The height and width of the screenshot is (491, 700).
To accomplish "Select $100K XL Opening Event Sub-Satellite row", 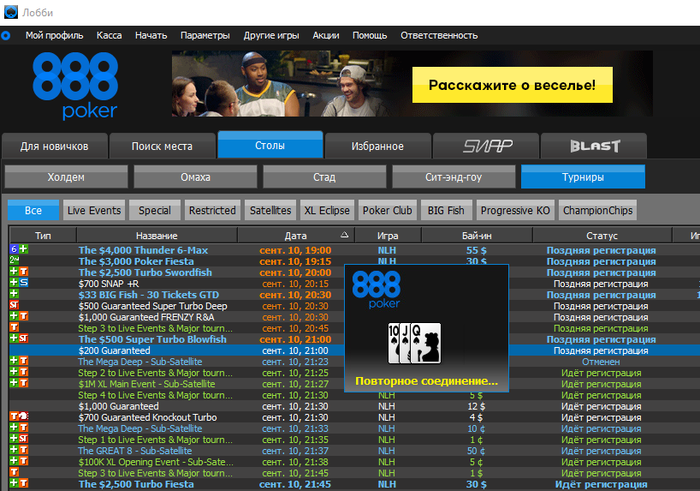I will [354, 462].
